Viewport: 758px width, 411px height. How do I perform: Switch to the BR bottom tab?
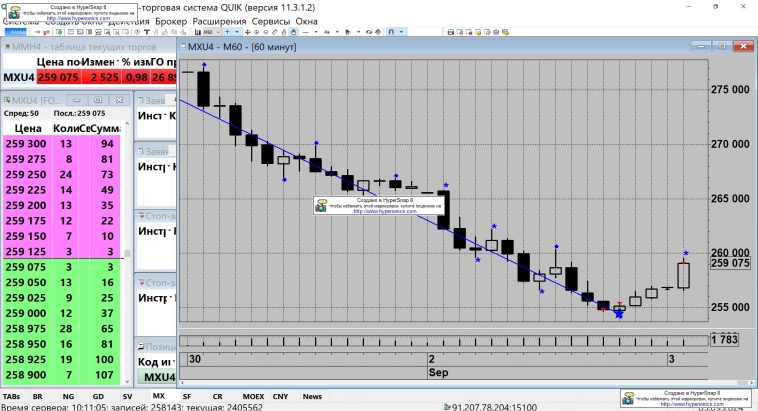(x=37, y=396)
